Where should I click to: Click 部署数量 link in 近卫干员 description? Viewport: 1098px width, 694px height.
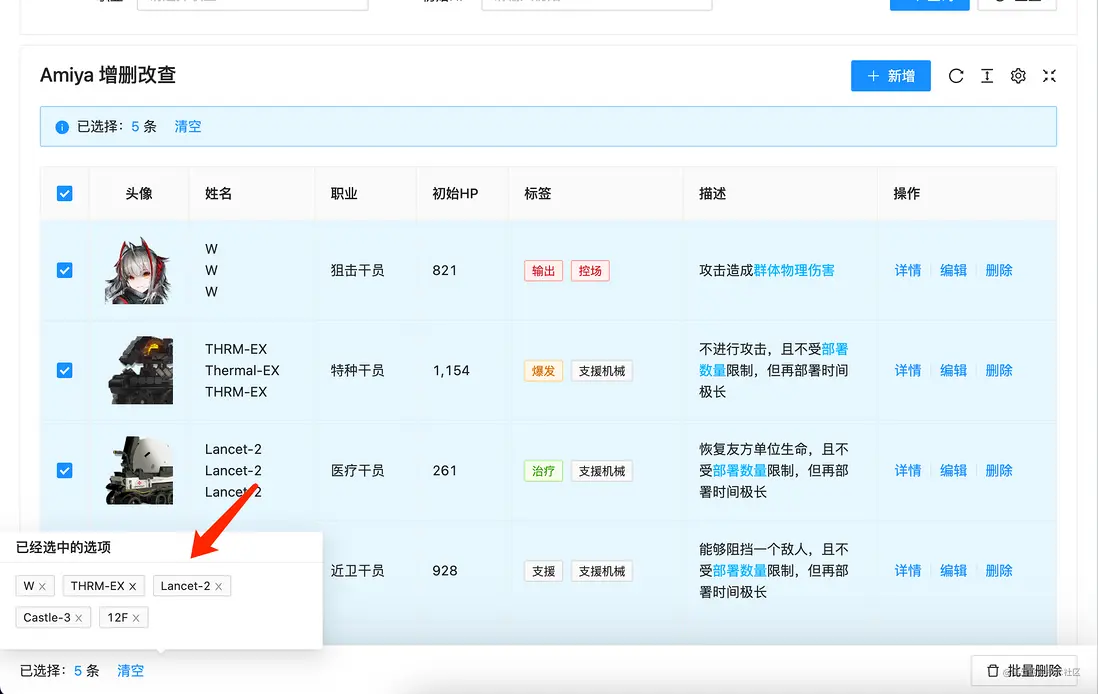click(x=739, y=571)
